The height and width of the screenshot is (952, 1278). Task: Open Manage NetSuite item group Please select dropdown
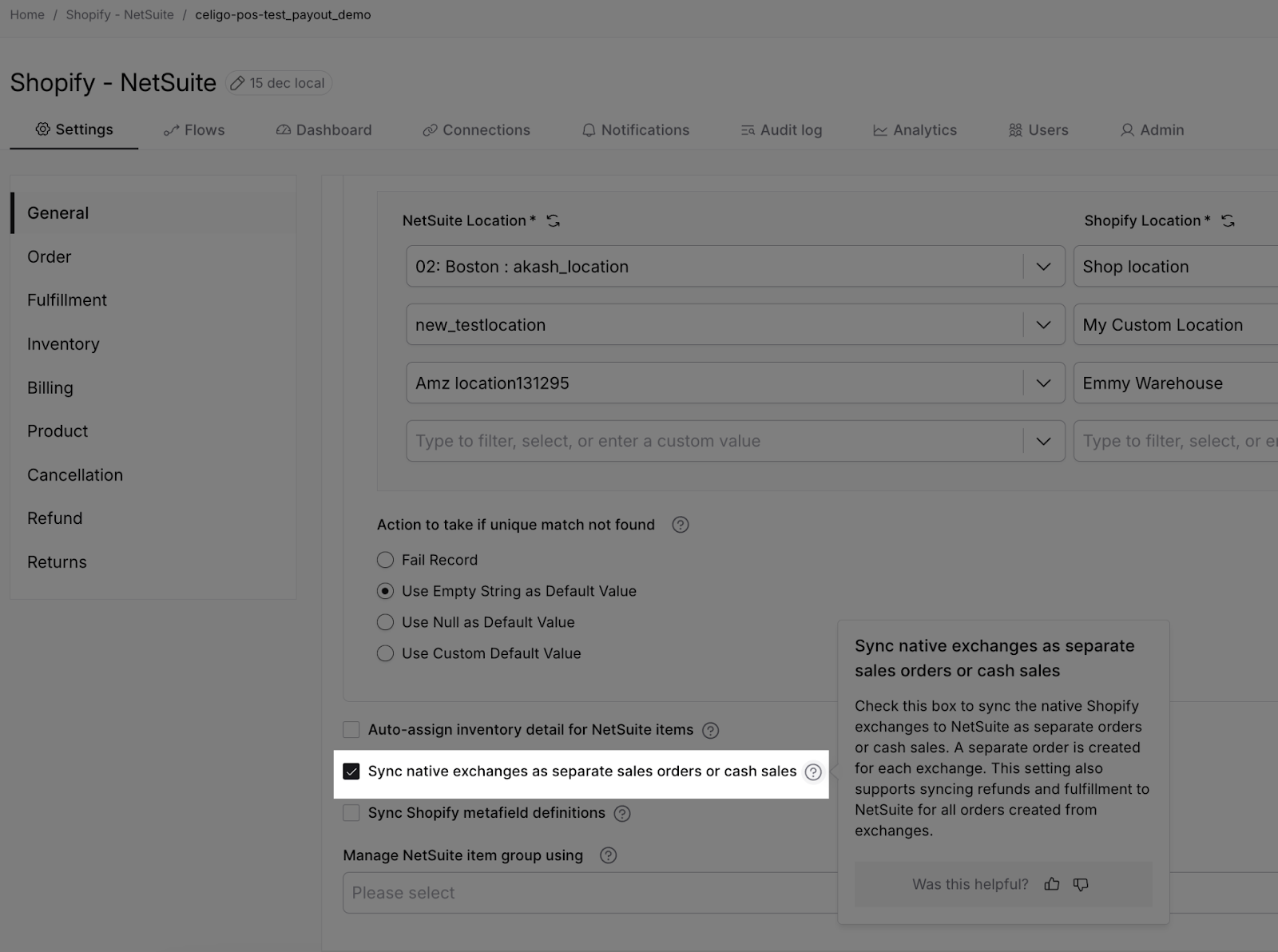(x=590, y=893)
